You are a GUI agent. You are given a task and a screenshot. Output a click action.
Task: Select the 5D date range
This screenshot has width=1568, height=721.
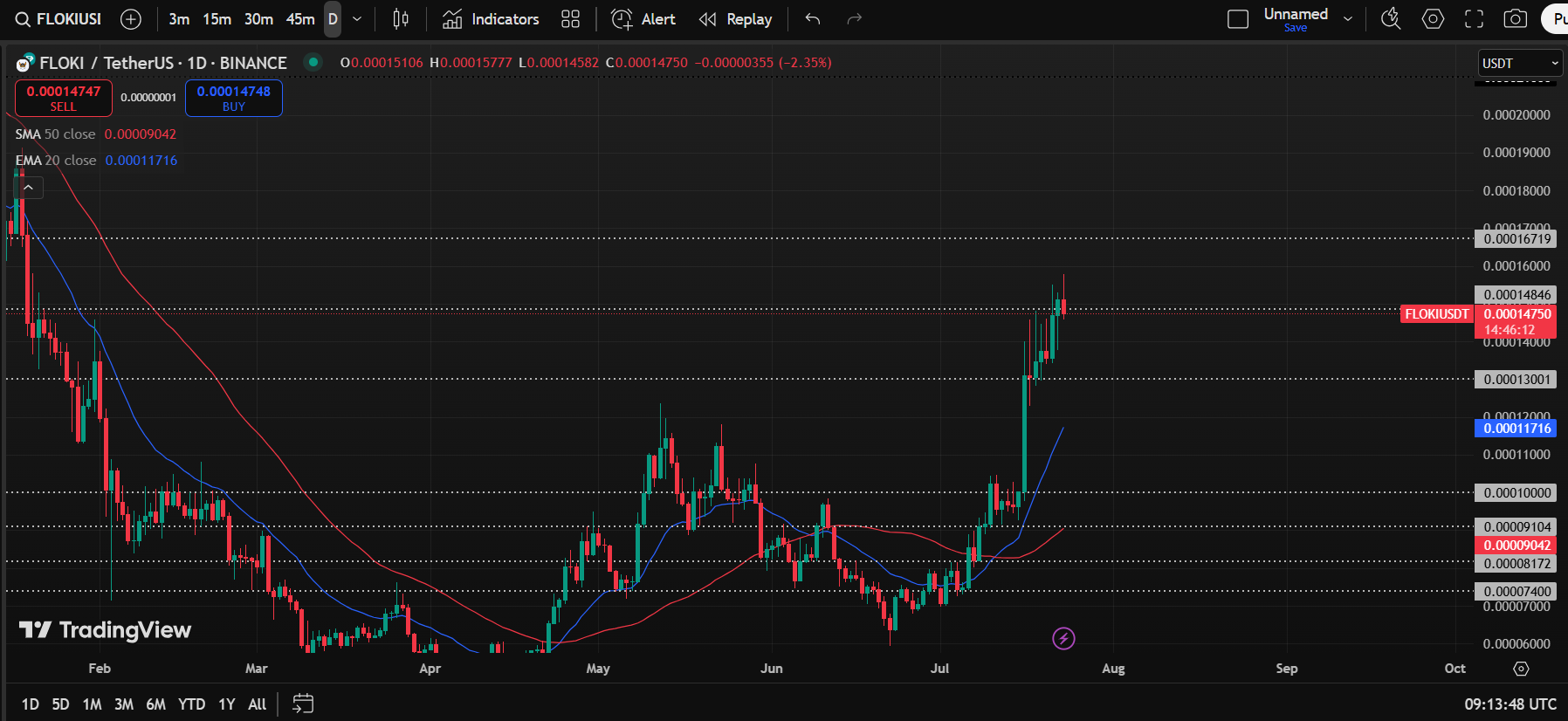(x=60, y=704)
